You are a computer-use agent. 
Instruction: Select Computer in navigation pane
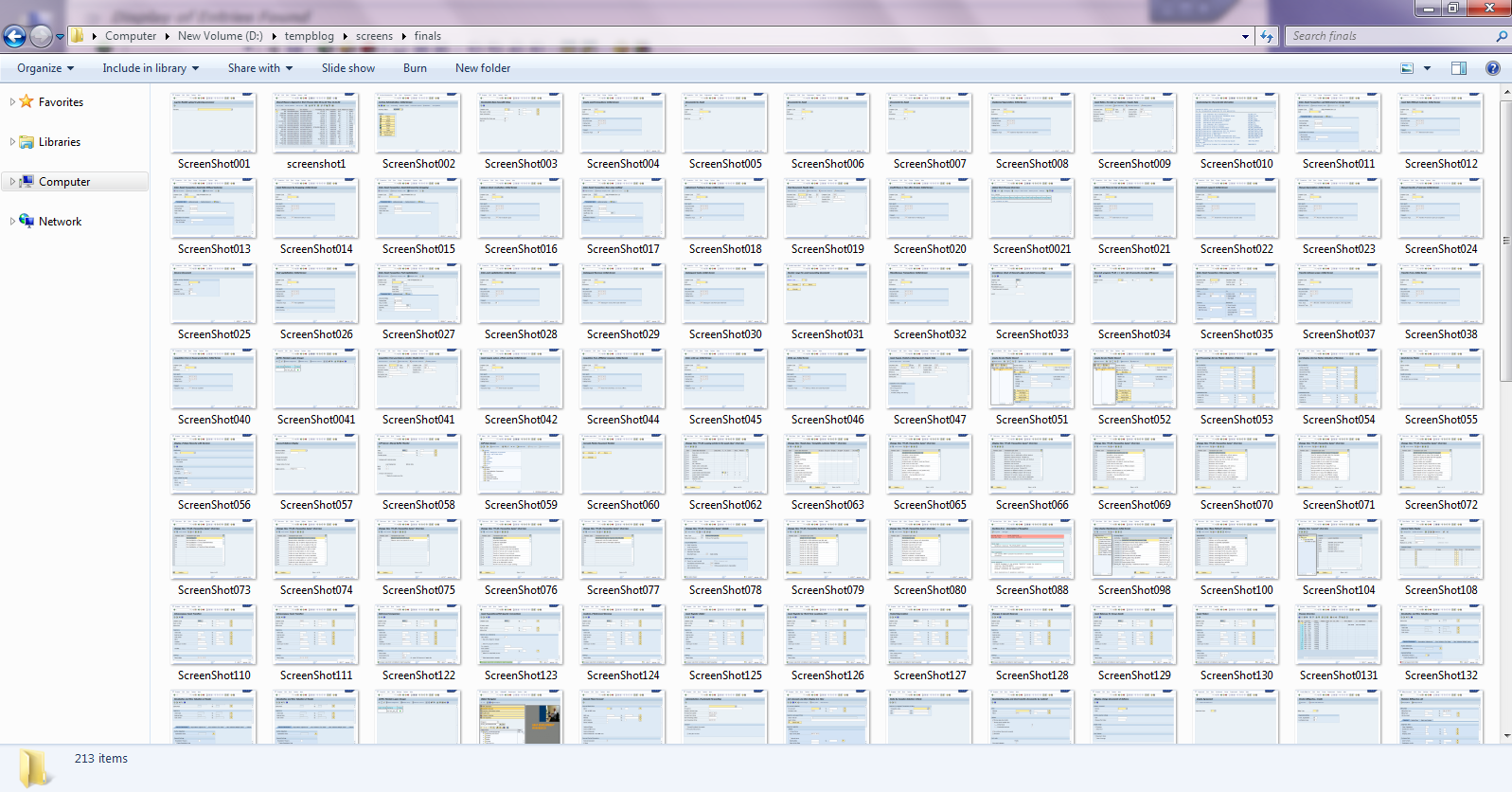tap(64, 182)
